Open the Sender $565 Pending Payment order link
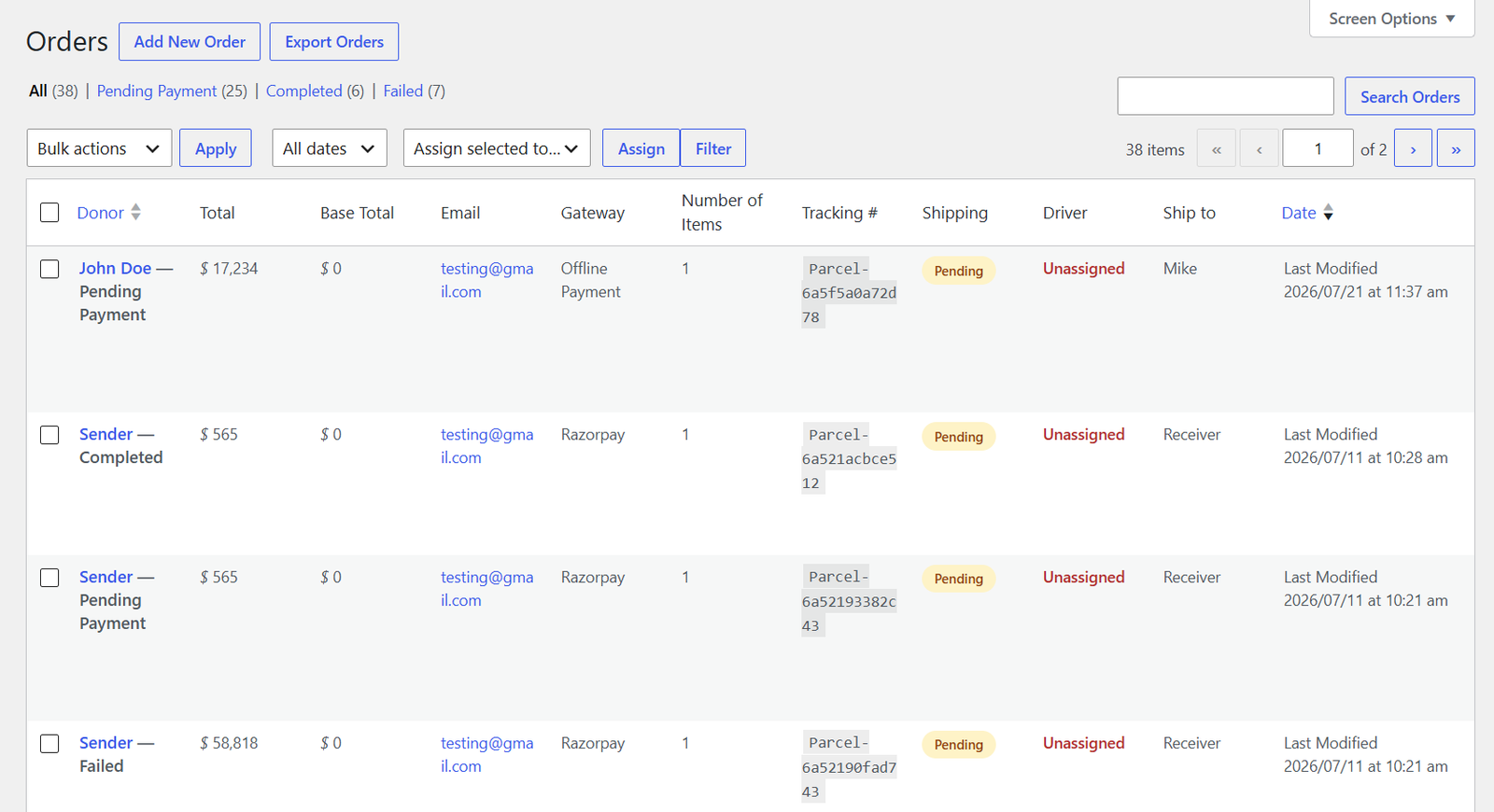This screenshot has height=812, width=1494. [106, 577]
